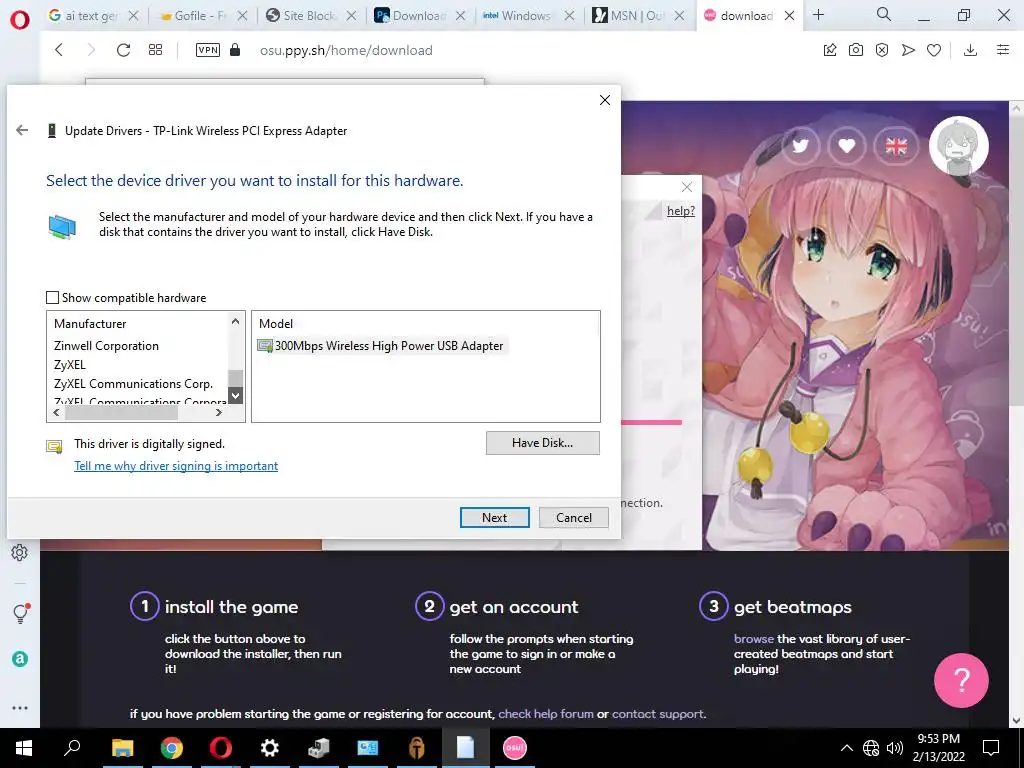Open Chrome from taskbar
The height and width of the screenshot is (768, 1024).
172,748
